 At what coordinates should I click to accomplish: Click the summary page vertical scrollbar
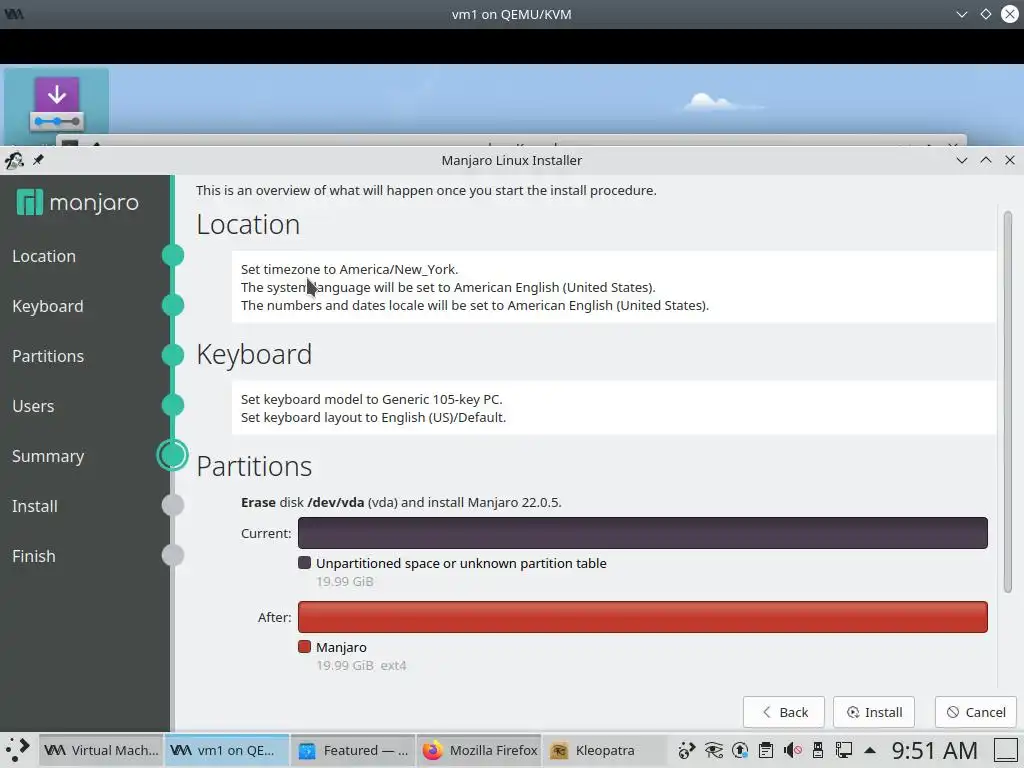[x=1008, y=402]
